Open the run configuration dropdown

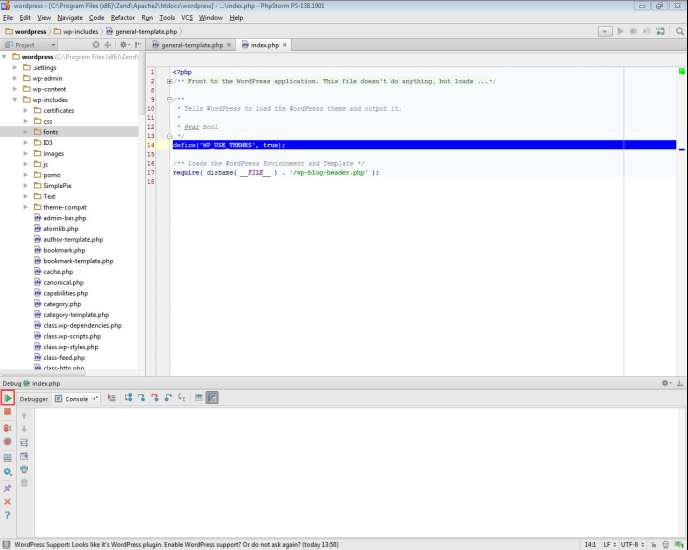coord(605,31)
